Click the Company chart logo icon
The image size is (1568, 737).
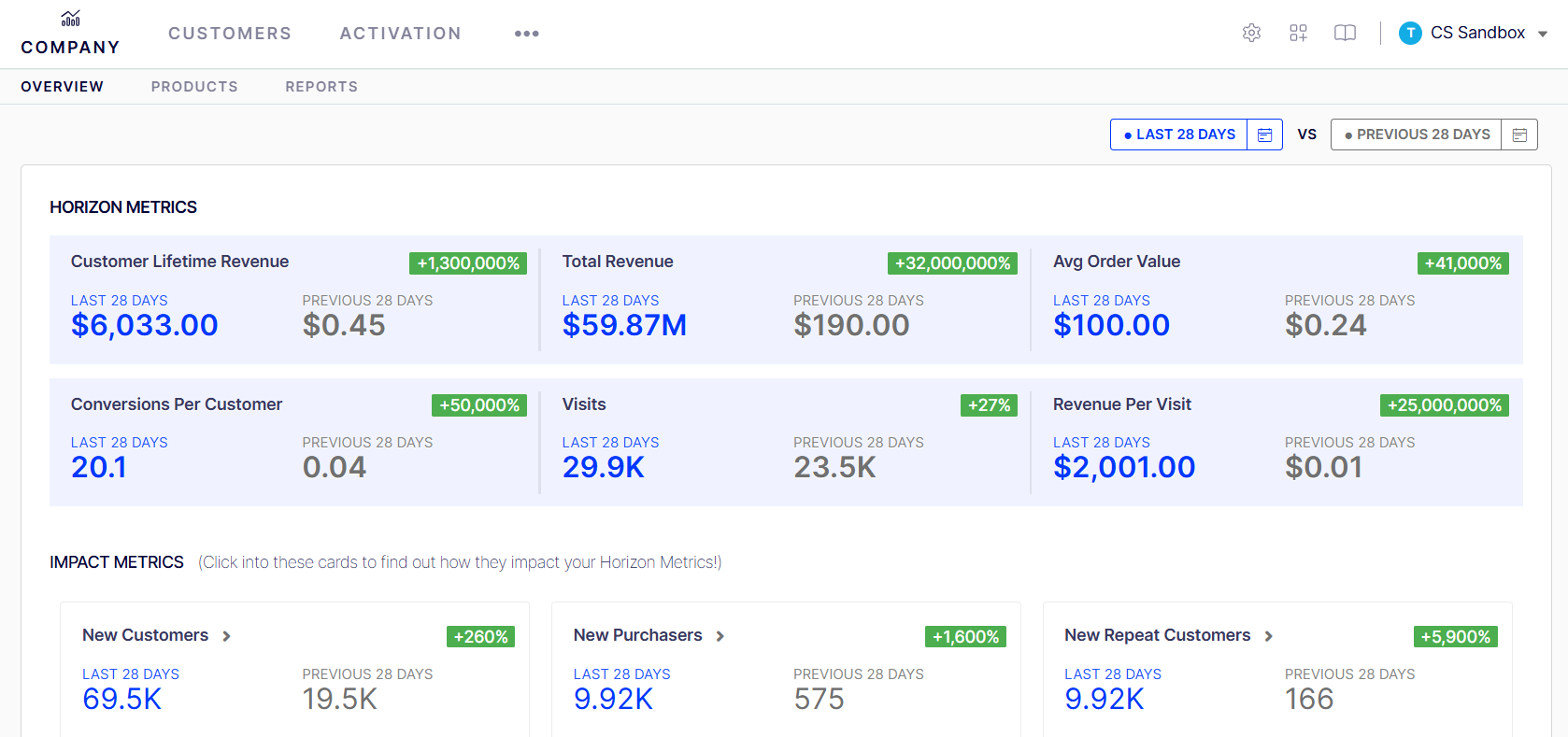point(70,19)
